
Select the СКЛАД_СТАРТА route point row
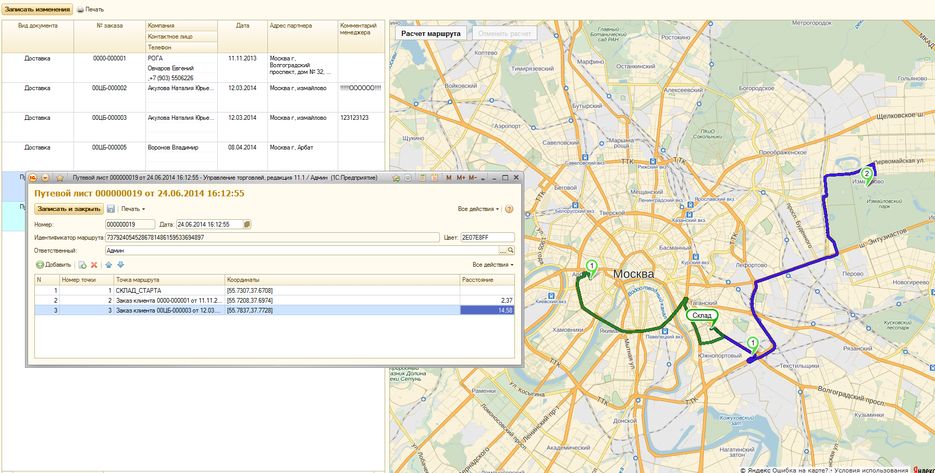coord(274,290)
